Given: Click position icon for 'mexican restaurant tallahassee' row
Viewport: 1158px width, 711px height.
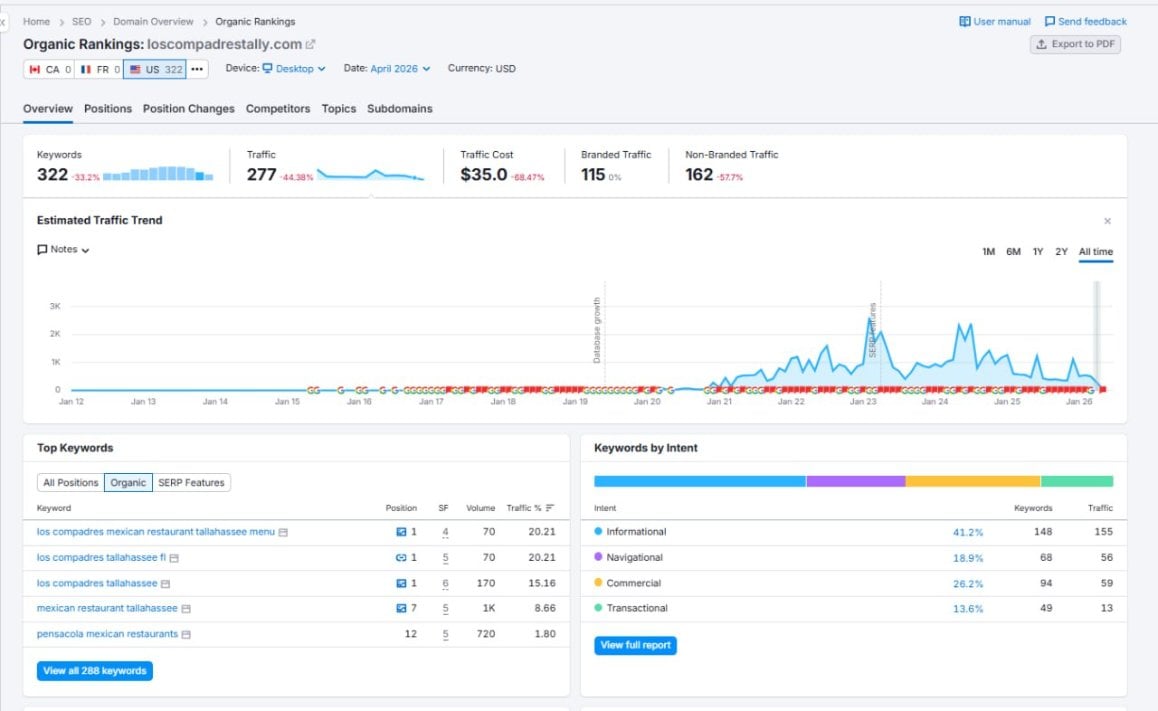Looking at the screenshot, I should [401, 608].
